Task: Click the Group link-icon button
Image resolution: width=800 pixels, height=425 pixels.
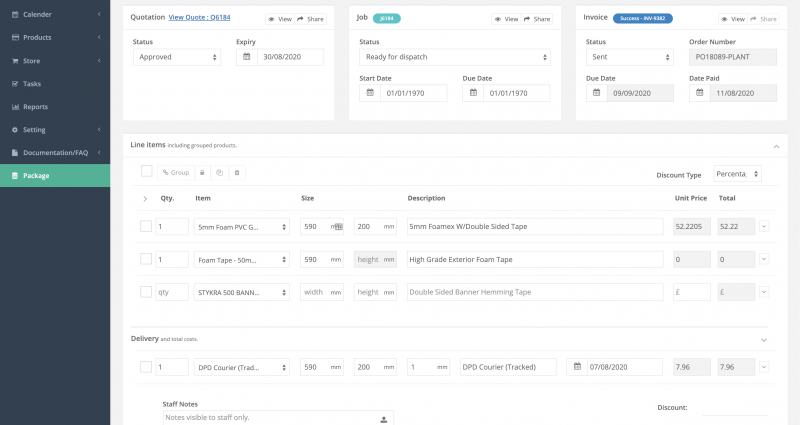Action: [x=176, y=173]
